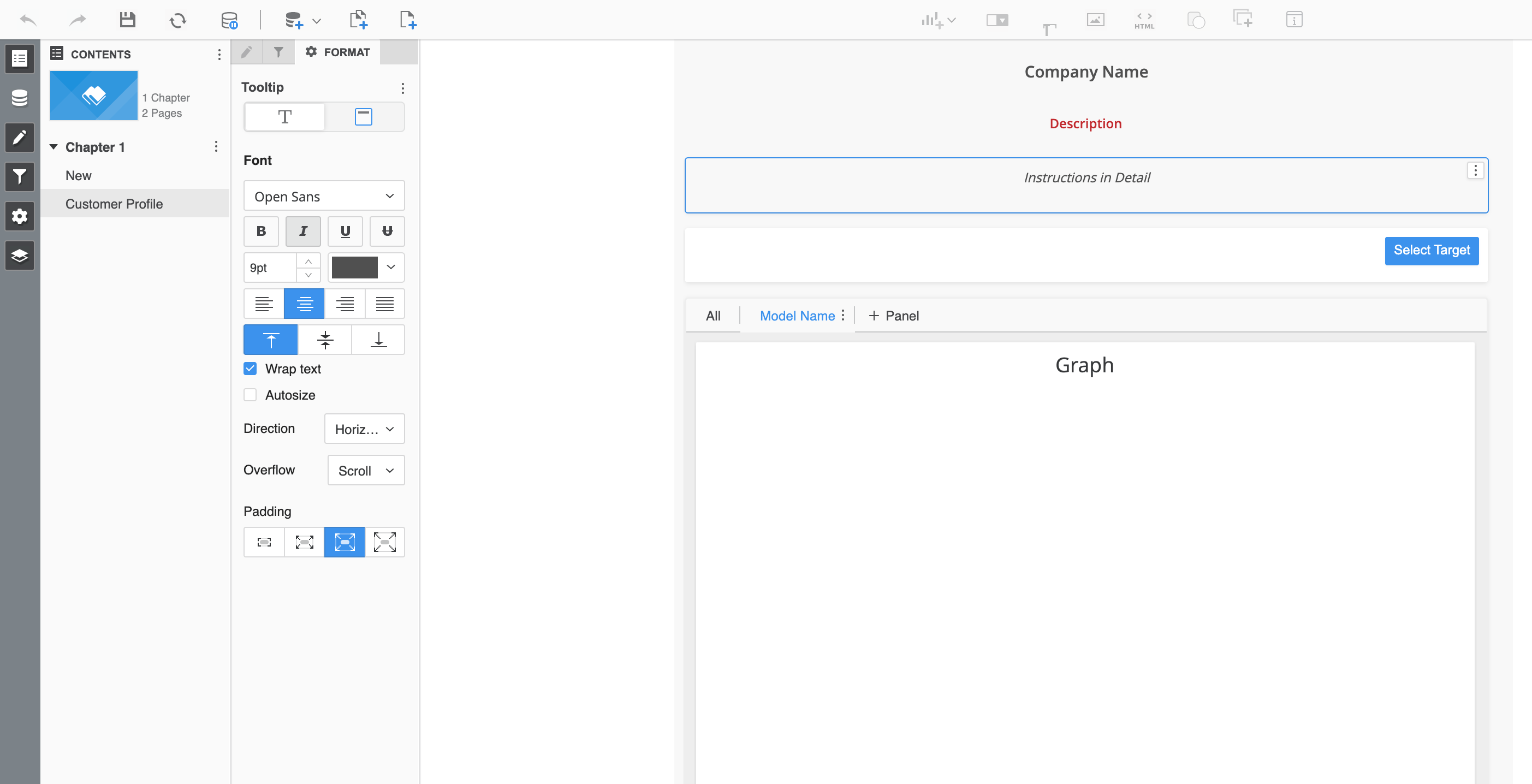Insert an HTML element from the toolbar
The width and height of the screenshot is (1532, 784).
[x=1144, y=20]
